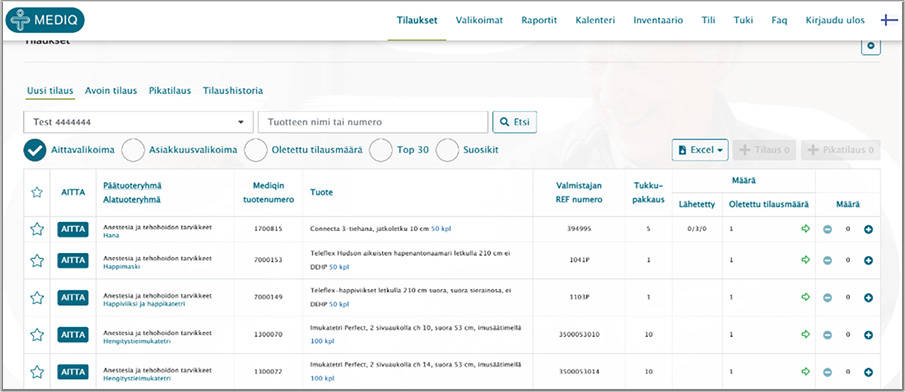
Task: Click AITTA badge in Connecta 3-tiehana row
Action: tap(73, 229)
